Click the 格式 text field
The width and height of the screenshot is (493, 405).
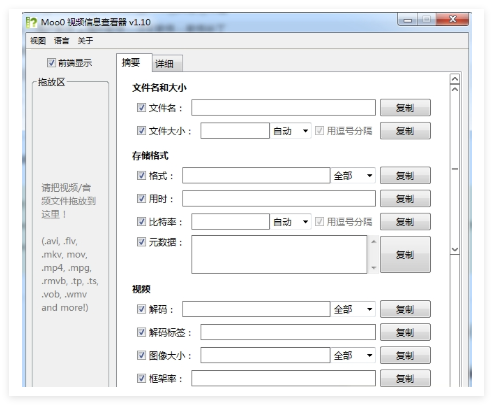pos(256,176)
